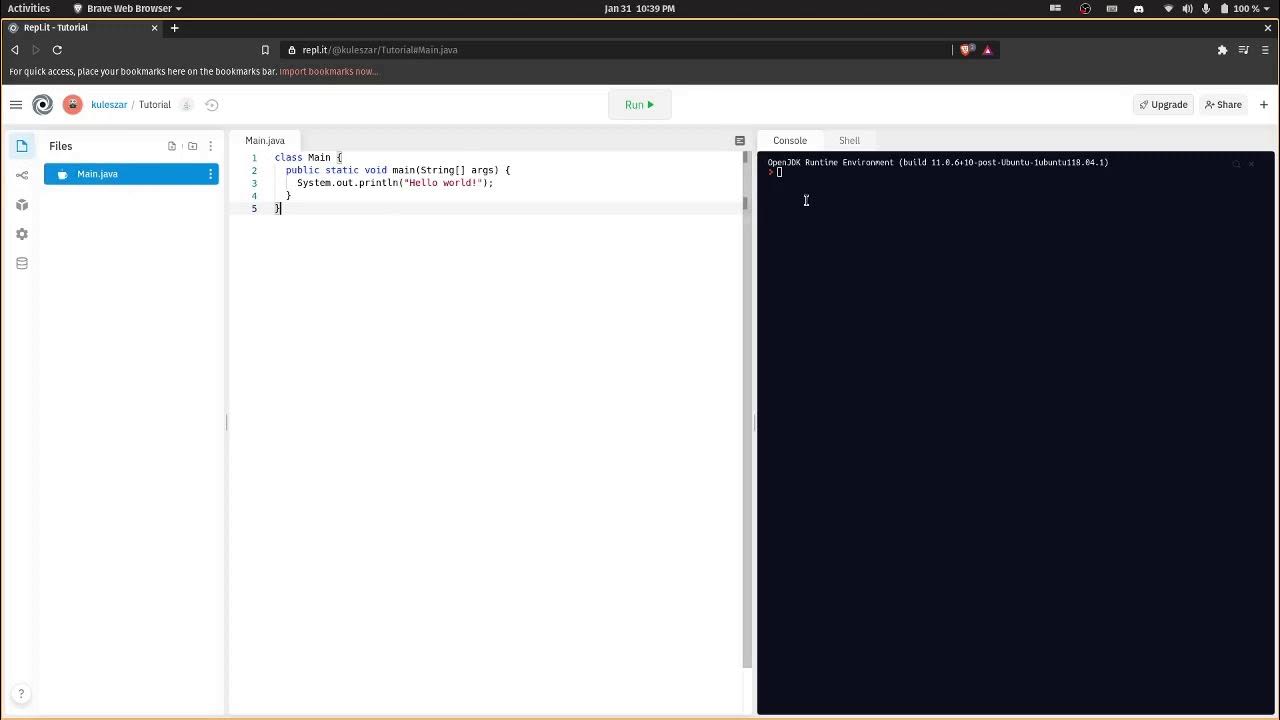Click the Jan 31 clock in top bar
Screen dimensions: 1280x720
click(640, 8)
